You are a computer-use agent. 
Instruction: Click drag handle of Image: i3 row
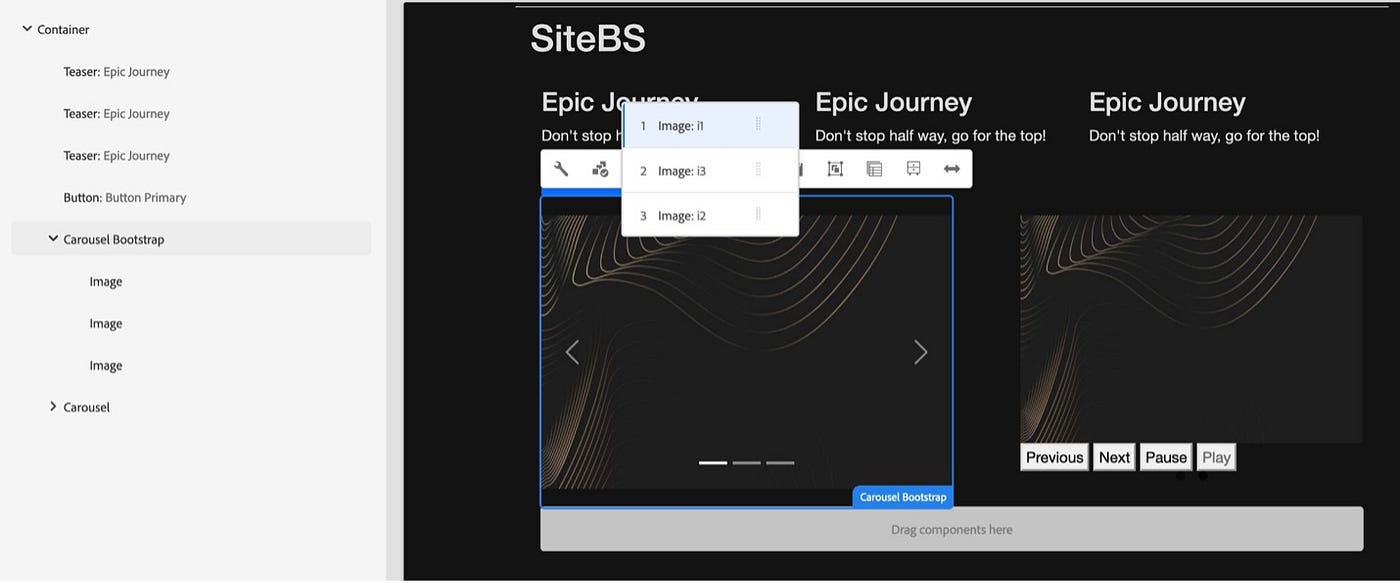point(758,170)
